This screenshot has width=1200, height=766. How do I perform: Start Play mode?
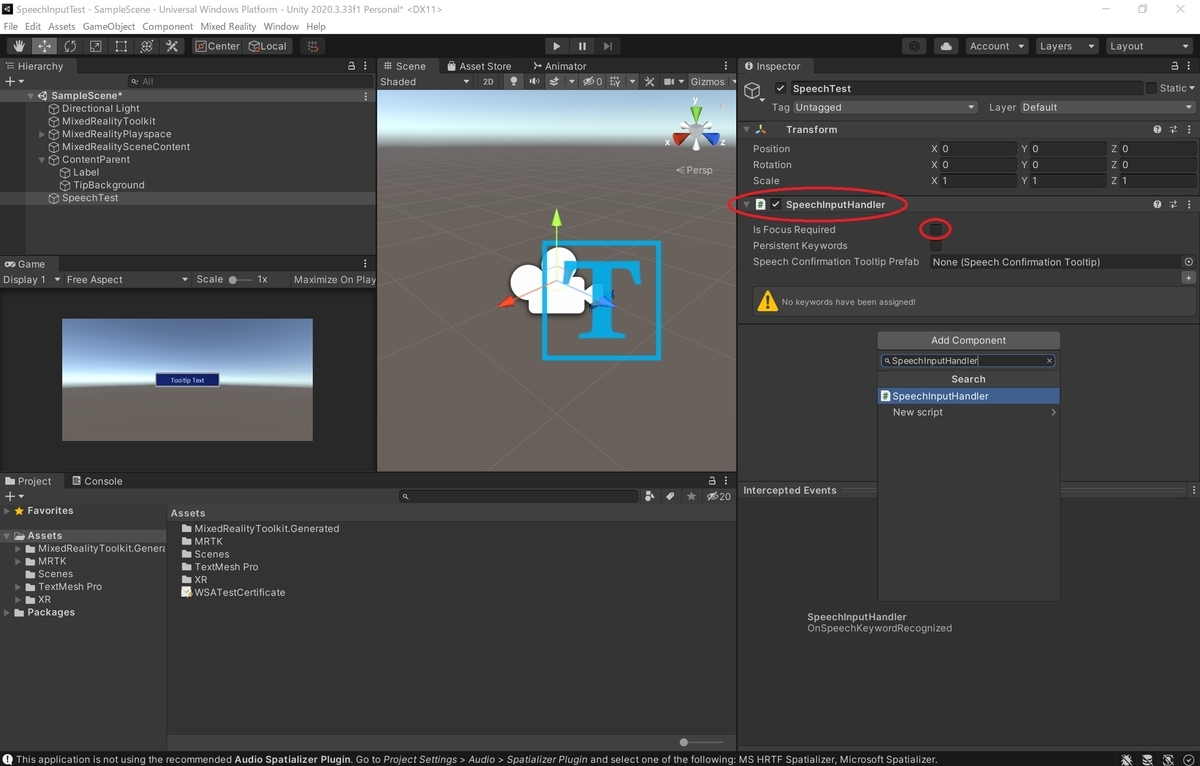pos(557,46)
